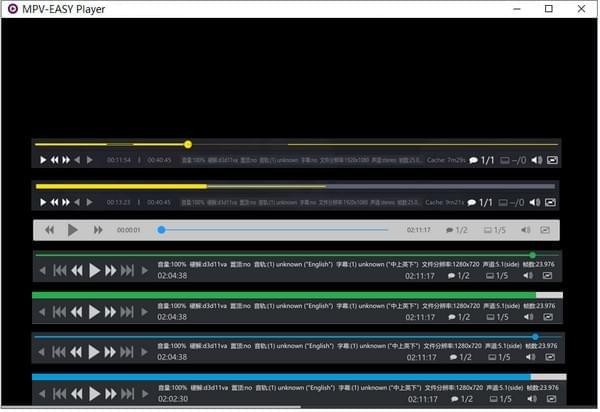Click play in the green knob-seekbar skin
Viewport: 600px width, 412px height.
(x=94, y=270)
